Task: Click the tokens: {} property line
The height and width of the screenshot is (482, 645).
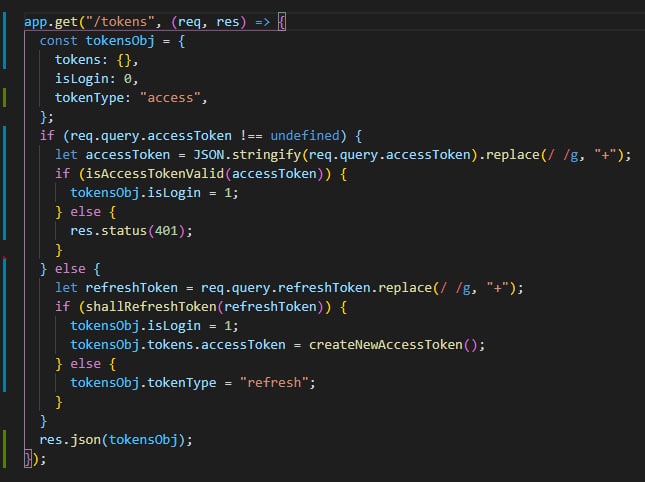Action: pyautogui.click(x=96, y=60)
